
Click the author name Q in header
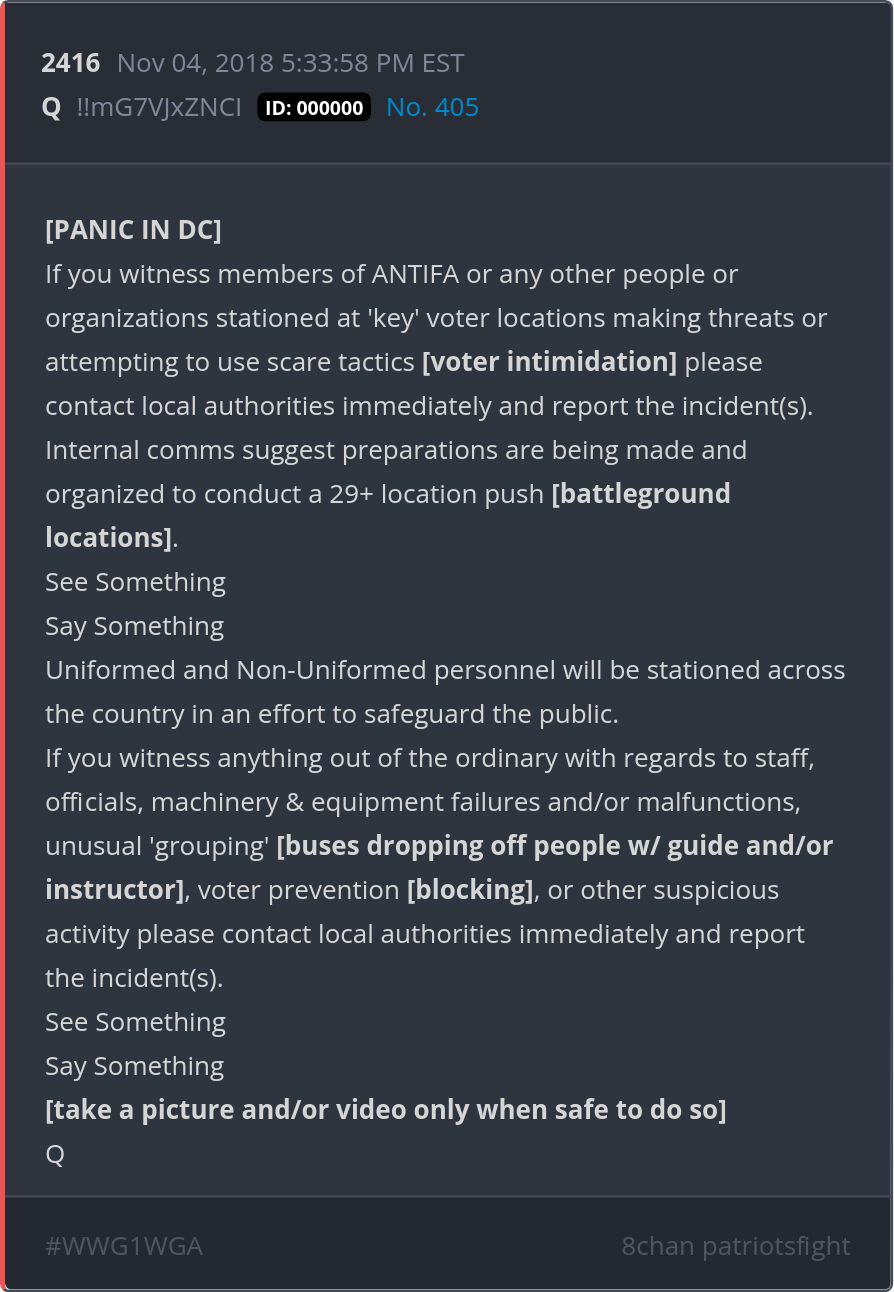pyautogui.click(x=52, y=107)
